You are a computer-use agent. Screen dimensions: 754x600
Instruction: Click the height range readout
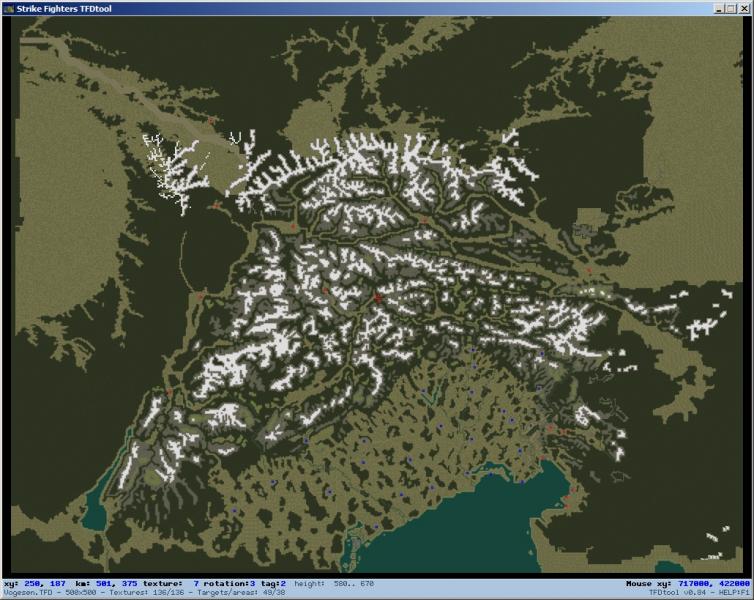click(x=334, y=584)
